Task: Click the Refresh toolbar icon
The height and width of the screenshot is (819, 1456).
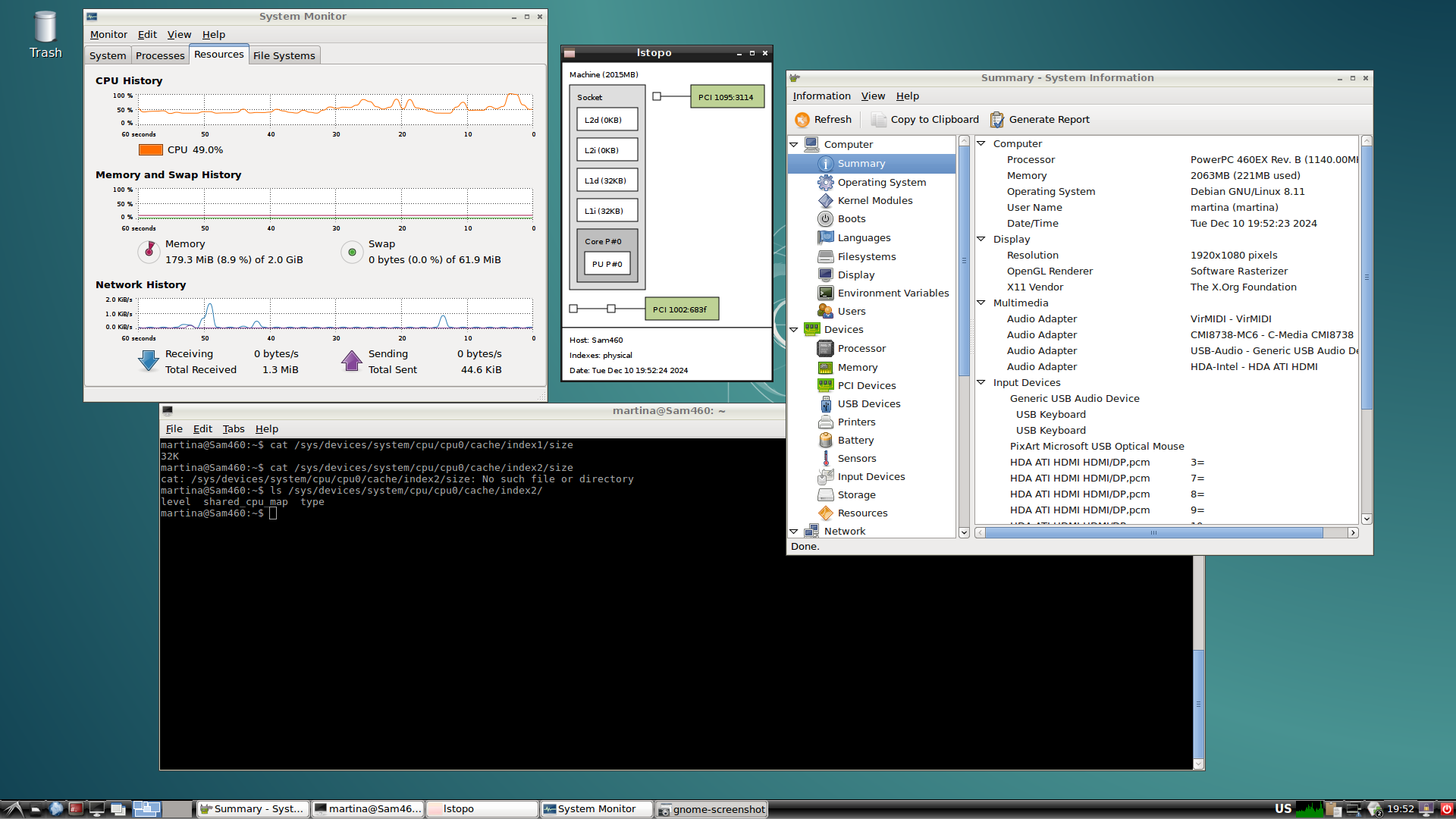Action: [x=802, y=120]
